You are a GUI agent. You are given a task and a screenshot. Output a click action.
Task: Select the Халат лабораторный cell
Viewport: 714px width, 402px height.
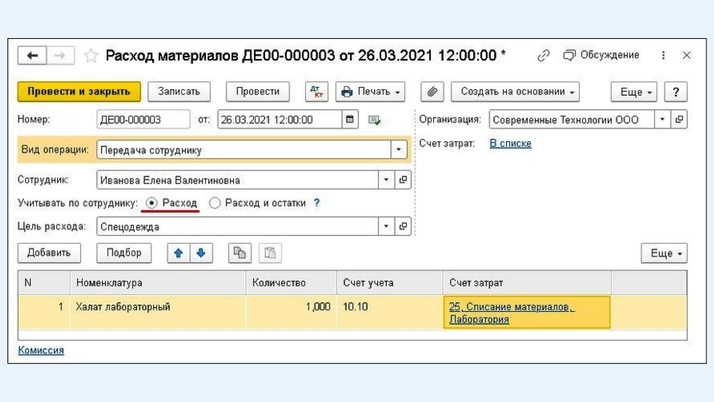[x=158, y=312]
